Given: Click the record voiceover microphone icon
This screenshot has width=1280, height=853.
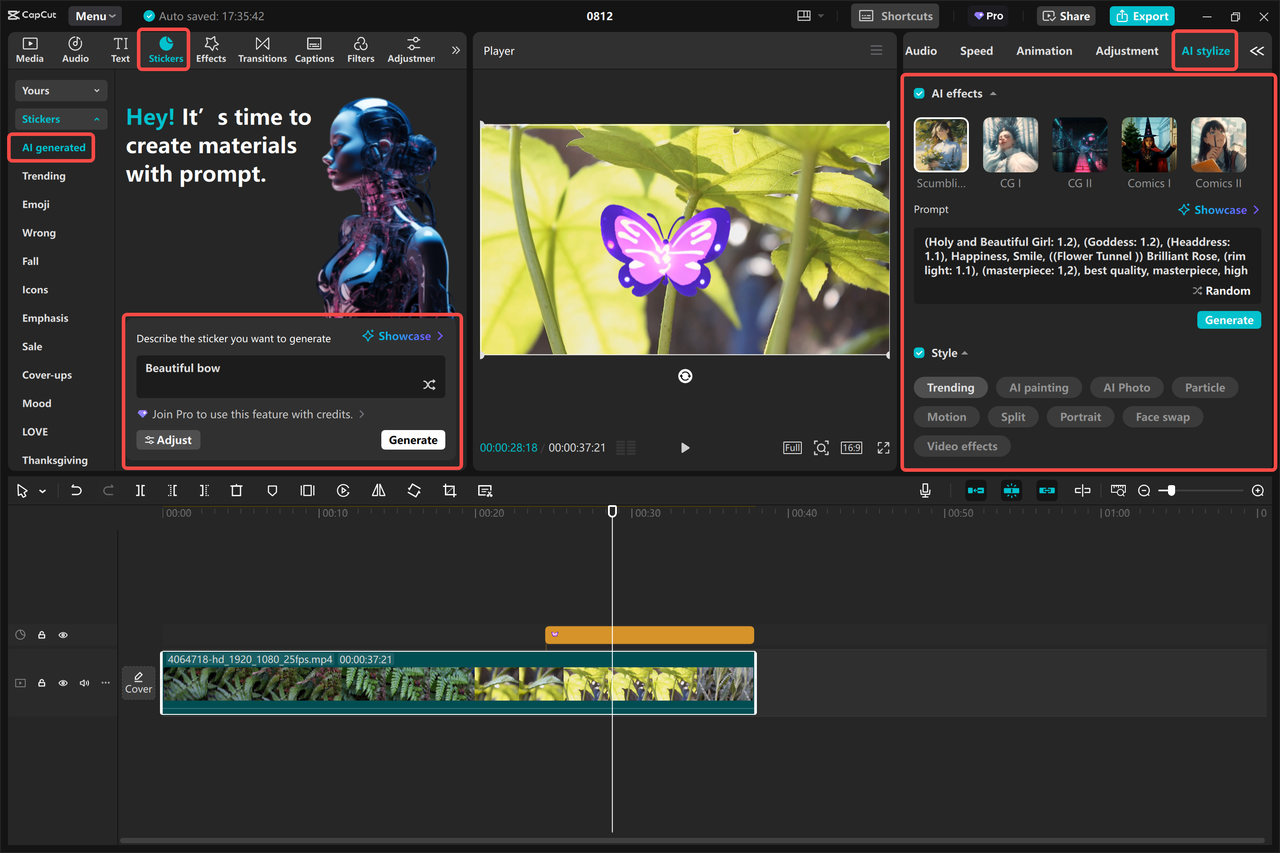Looking at the screenshot, I should click(926, 491).
